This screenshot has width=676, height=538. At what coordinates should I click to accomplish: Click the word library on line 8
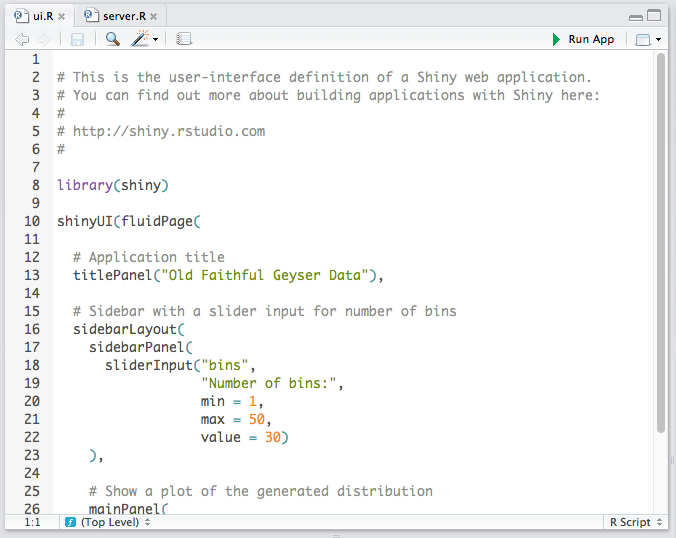tap(85, 185)
